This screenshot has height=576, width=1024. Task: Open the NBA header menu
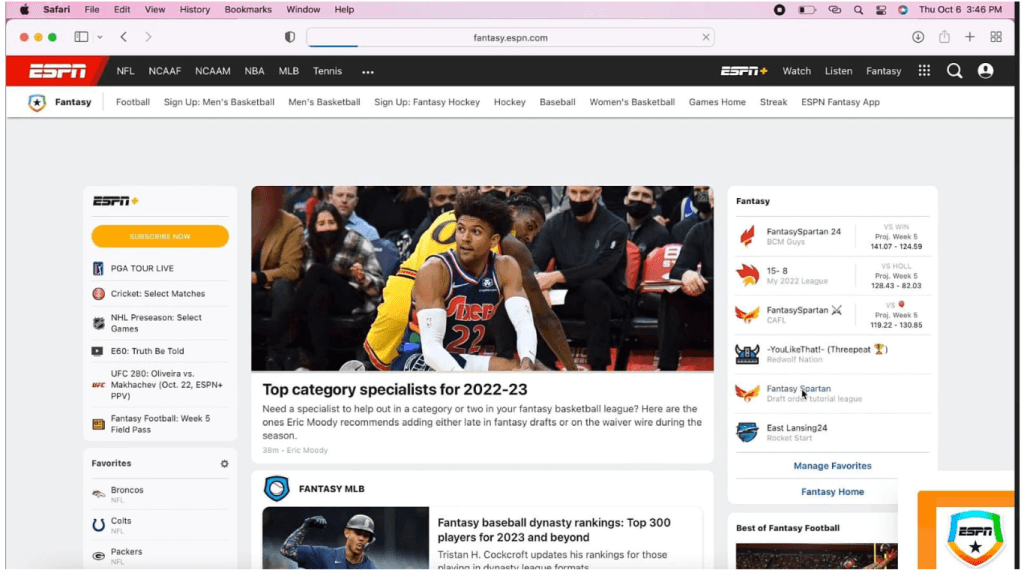[x=254, y=71]
